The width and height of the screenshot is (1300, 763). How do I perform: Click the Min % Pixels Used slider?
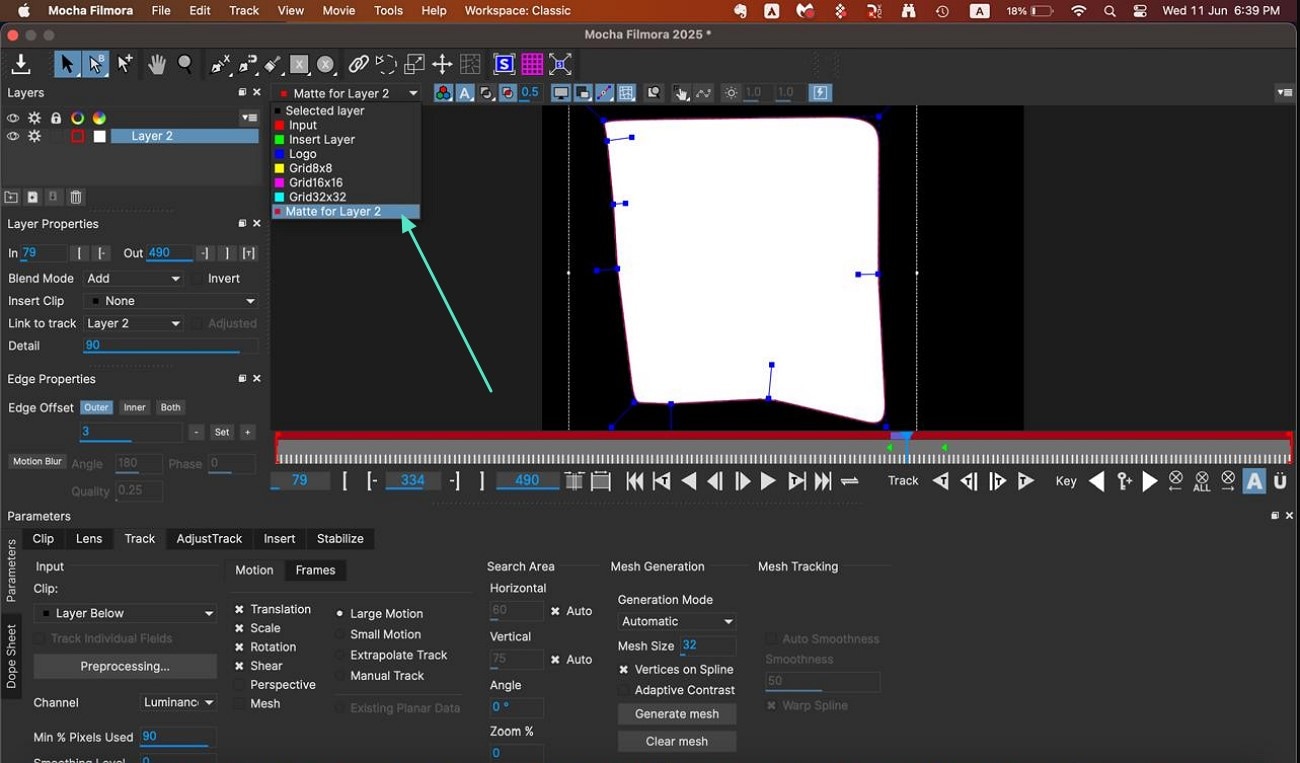click(x=177, y=737)
